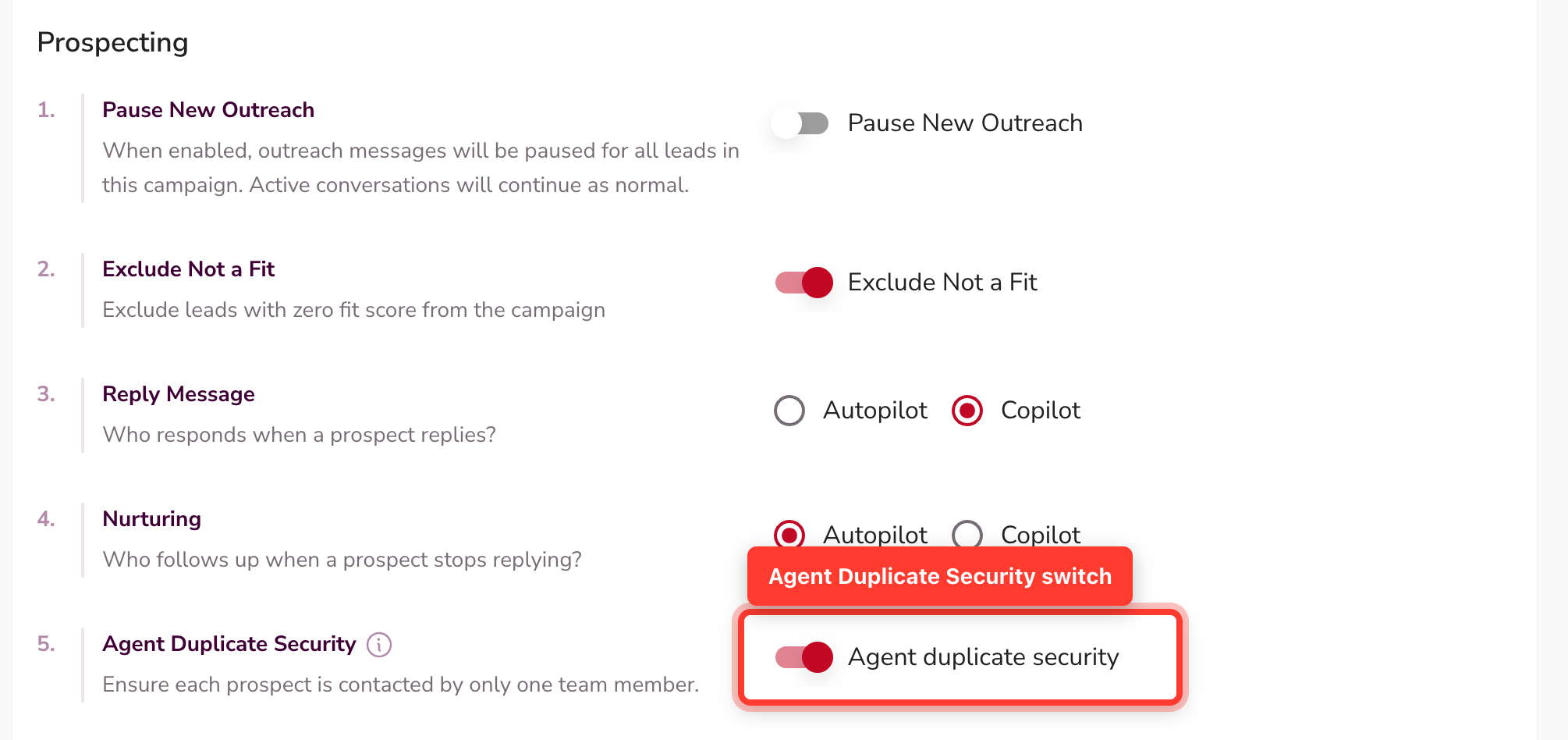
Task: Click the Pause New Outreach heading
Action: click(208, 110)
